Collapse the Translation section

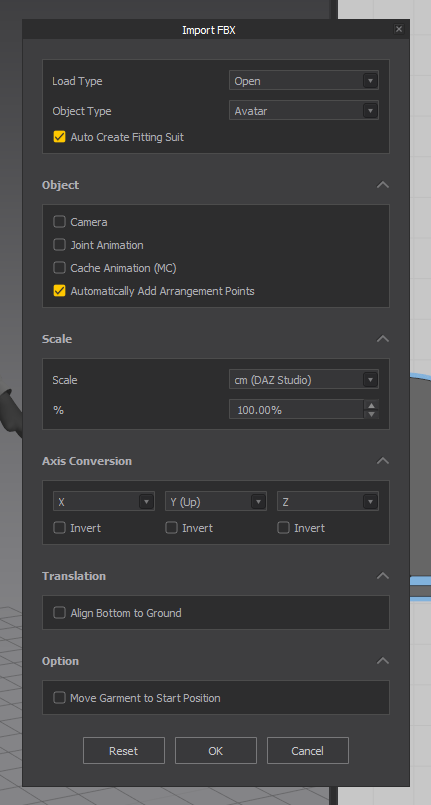click(x=383, y=576)
